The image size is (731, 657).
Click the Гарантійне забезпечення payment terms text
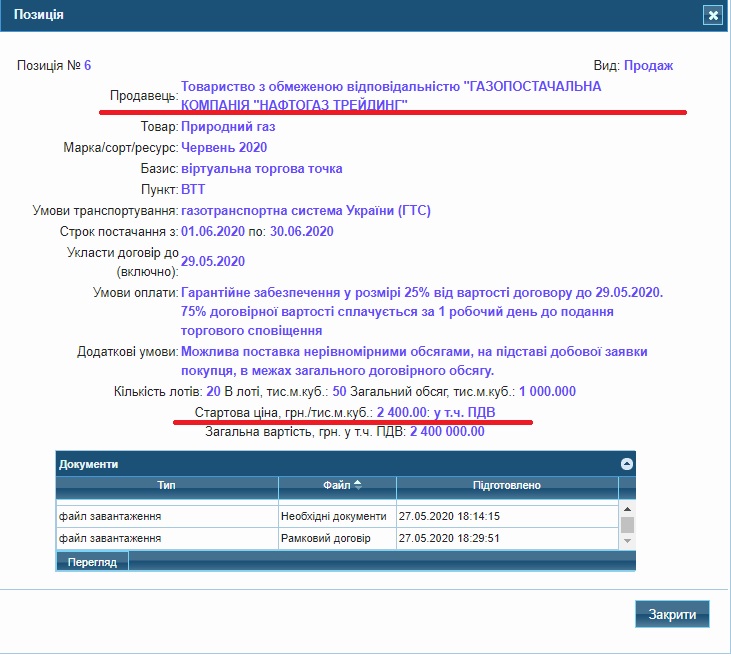422,311
